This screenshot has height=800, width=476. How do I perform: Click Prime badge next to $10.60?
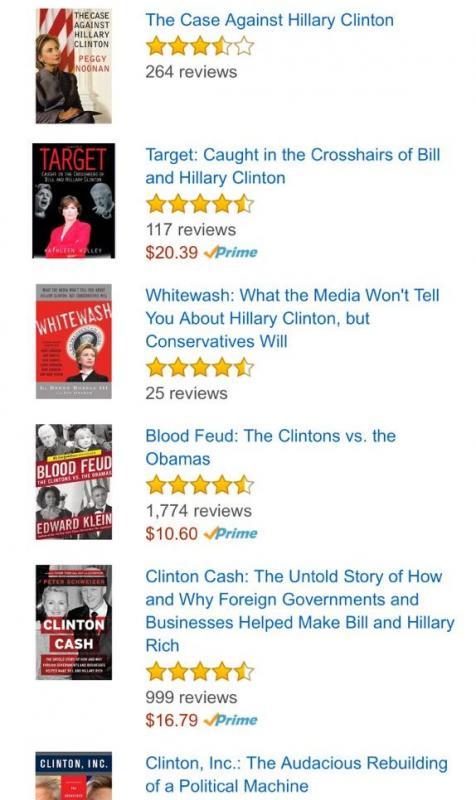pyautogui.click(x=231, y=533)
